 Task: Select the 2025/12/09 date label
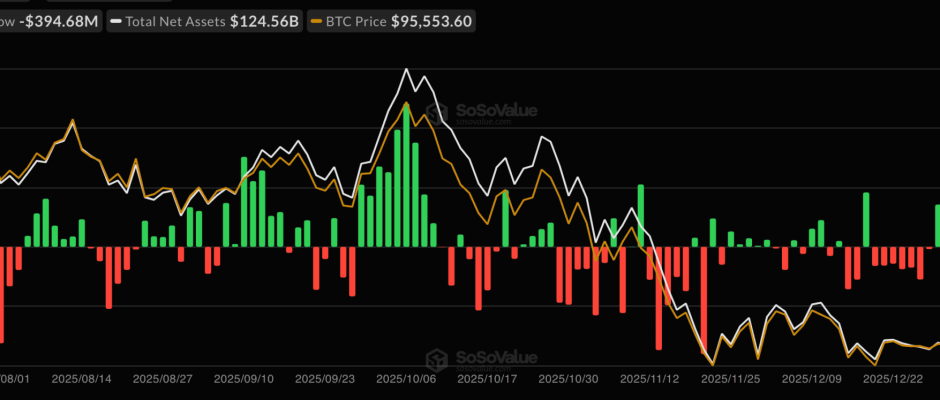(x=813, y=380)
